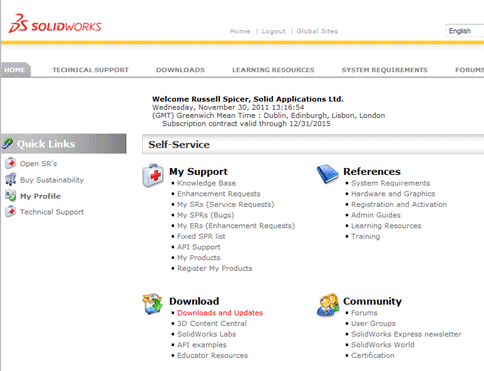Click the Home link in header

[x=240, y=31]
